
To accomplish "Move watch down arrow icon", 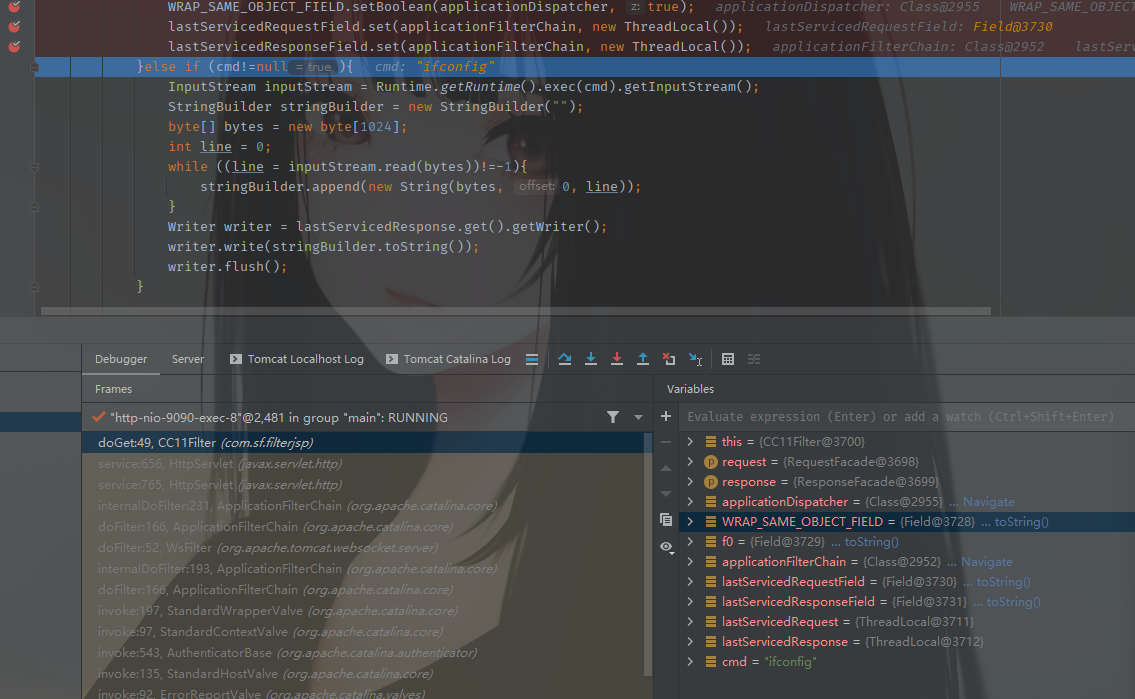I will coord(666,493).
